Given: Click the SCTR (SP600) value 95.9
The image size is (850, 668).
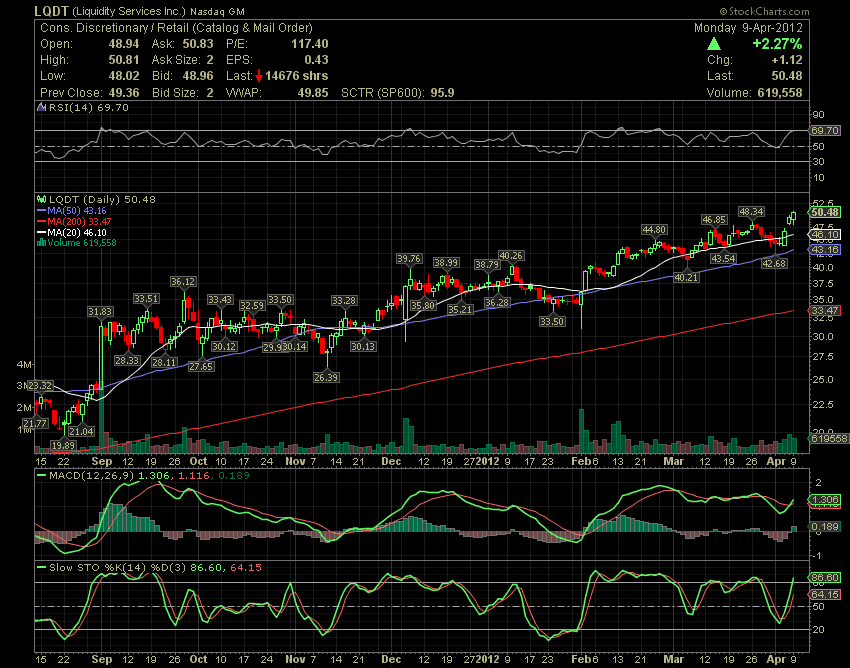Looking at the screenshot, I should pos(442,93).
